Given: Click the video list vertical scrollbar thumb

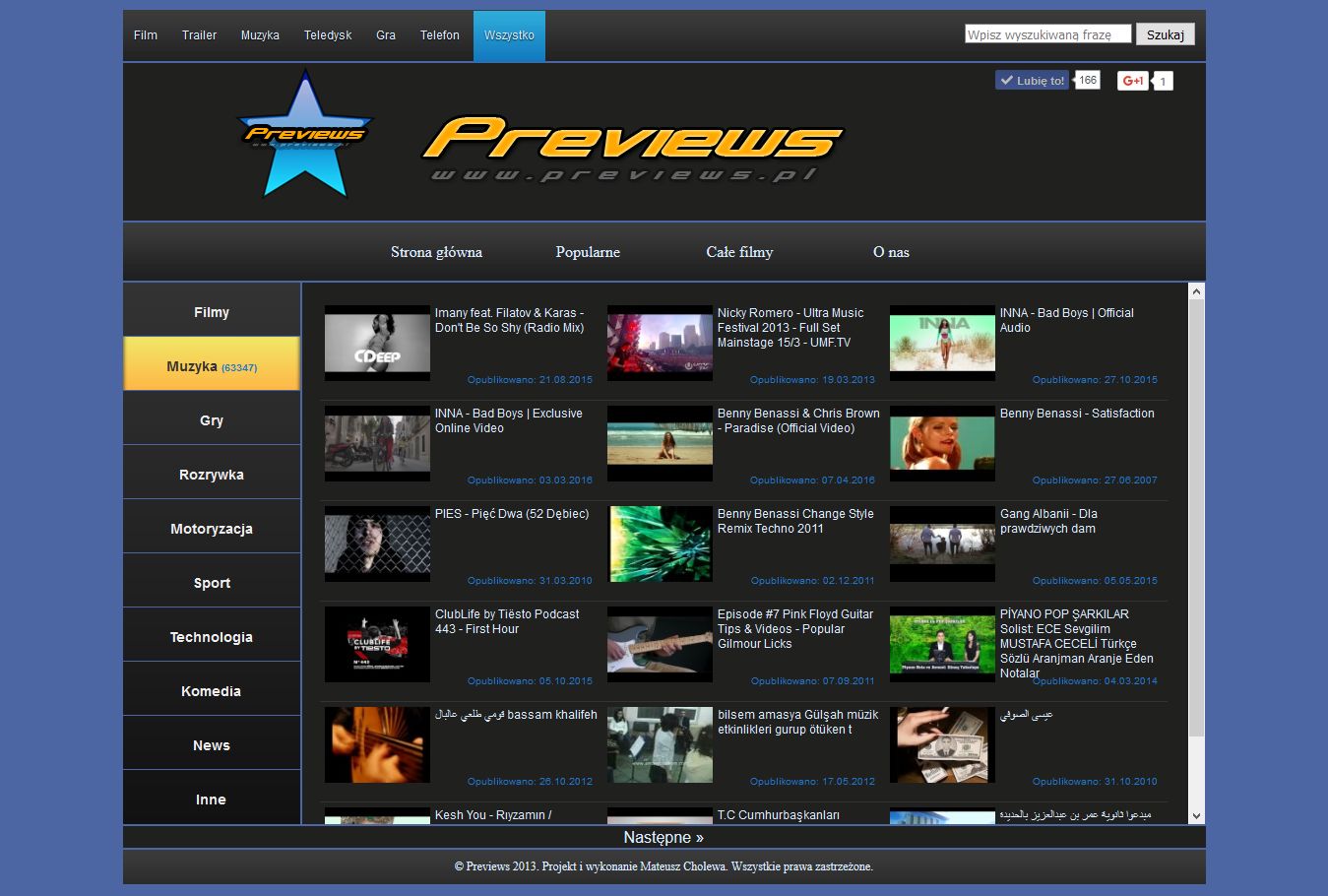Looking at the screenshot, I should pos(1196,519).
